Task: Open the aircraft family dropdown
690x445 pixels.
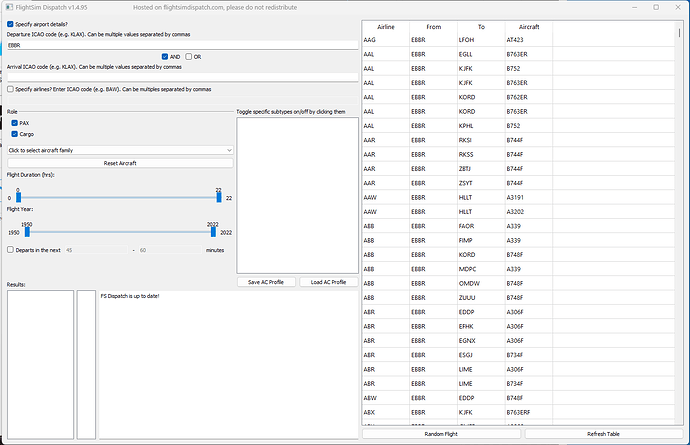Action: click(120, 150)
